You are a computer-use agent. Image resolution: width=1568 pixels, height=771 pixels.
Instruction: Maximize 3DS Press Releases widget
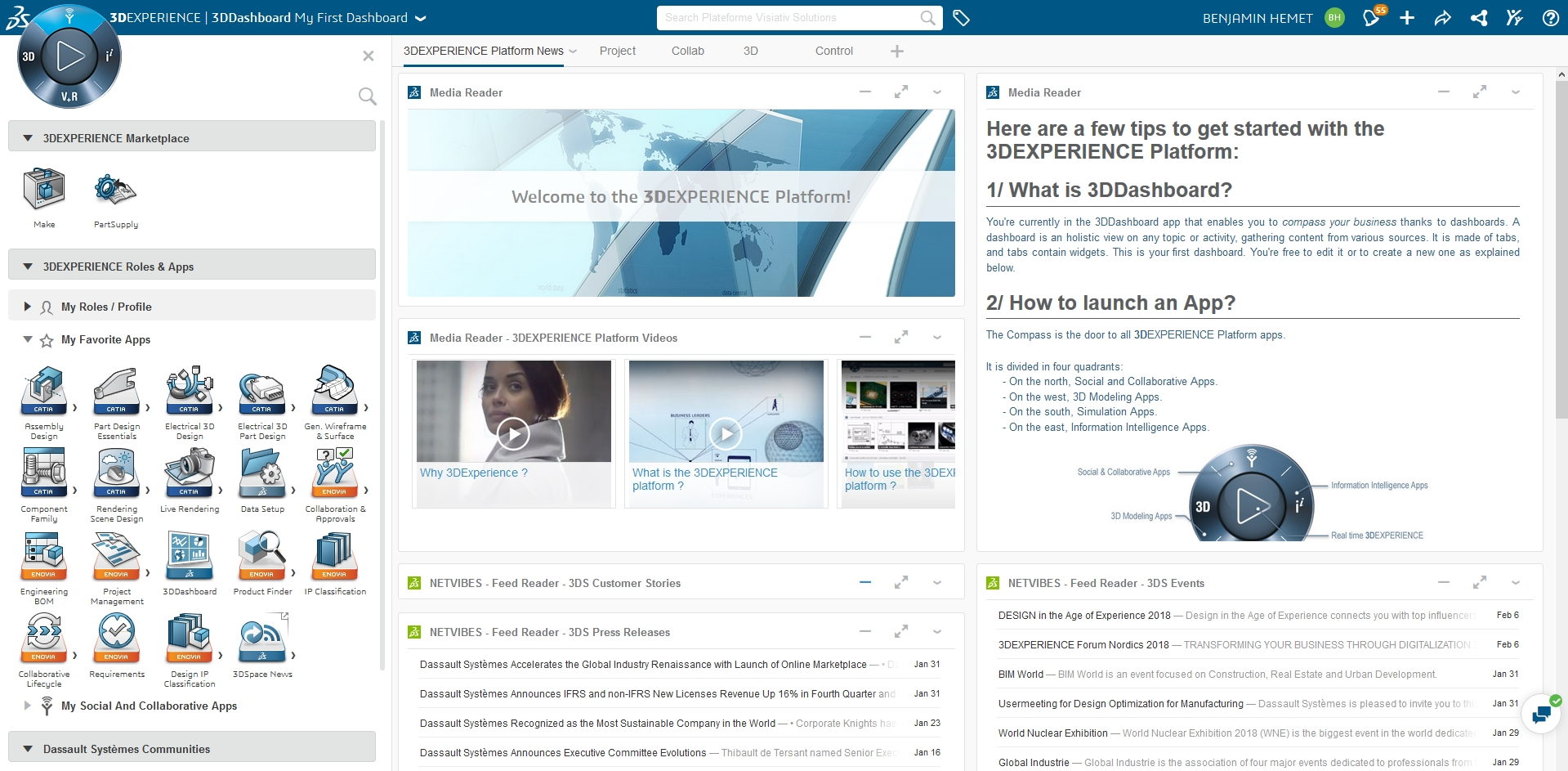tap(901, 632)
